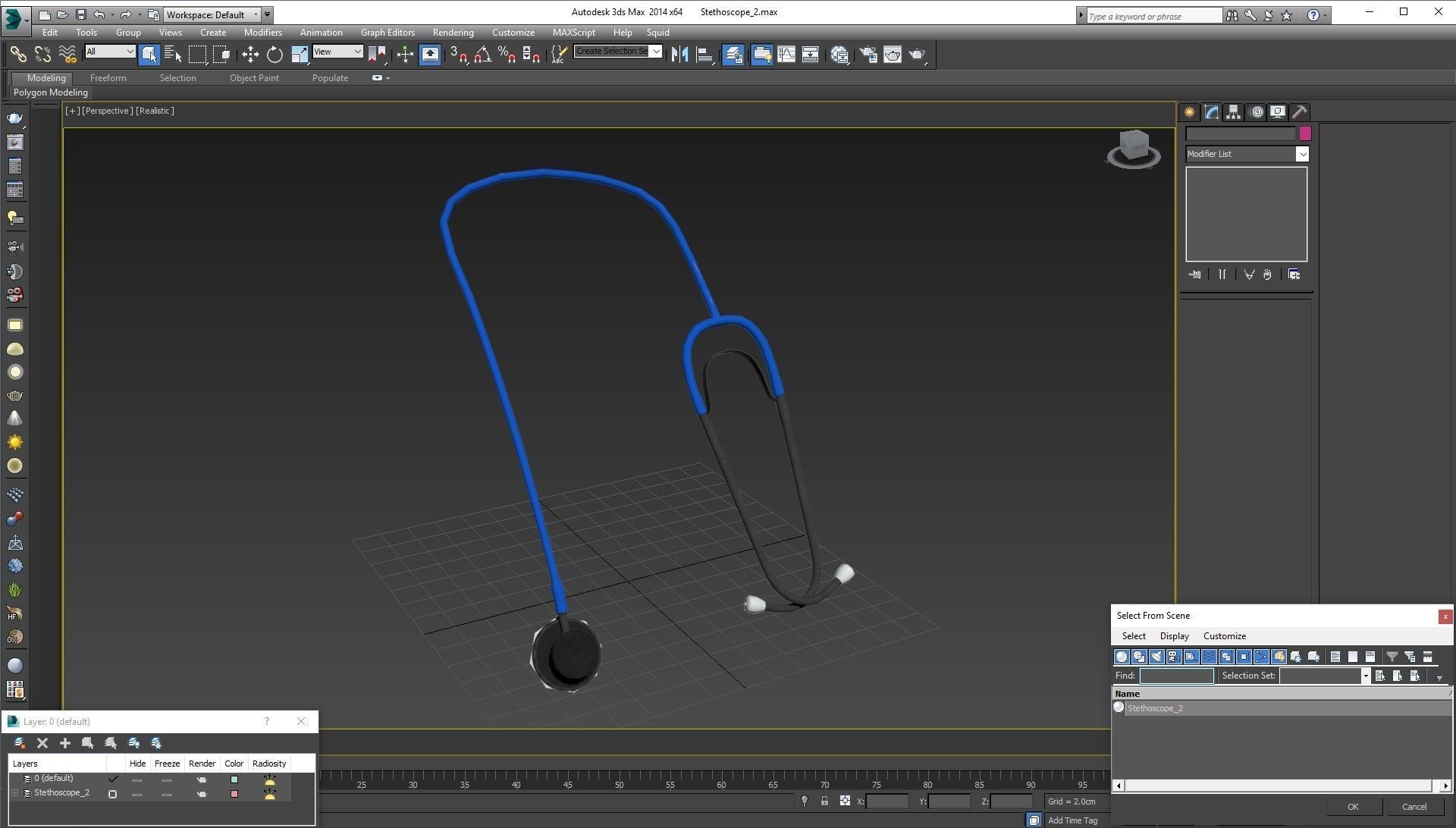The width and height of the screenshot is (1456, 828).
Task: Toggle the Angle Snap icon
Action: pos(483,55)
